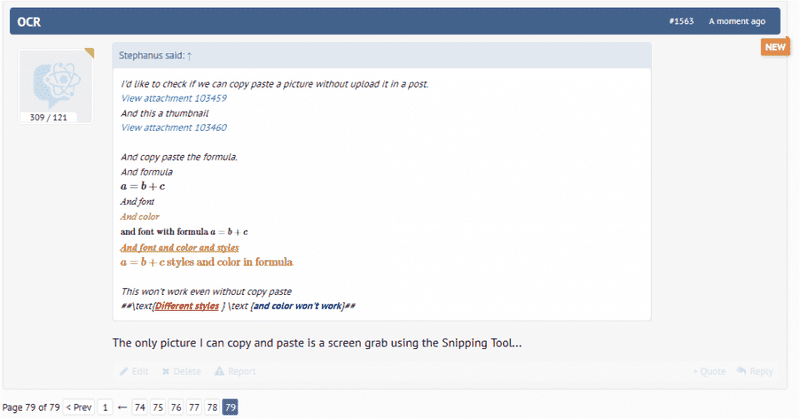
Task: Click current page 79 button
Action: (230, 407)
